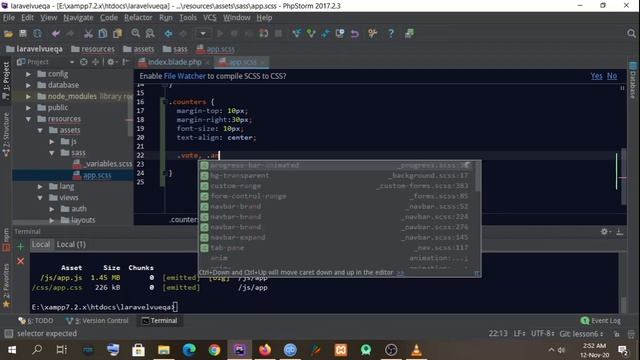Close terminal session with red X

click(x=20, y=261)
